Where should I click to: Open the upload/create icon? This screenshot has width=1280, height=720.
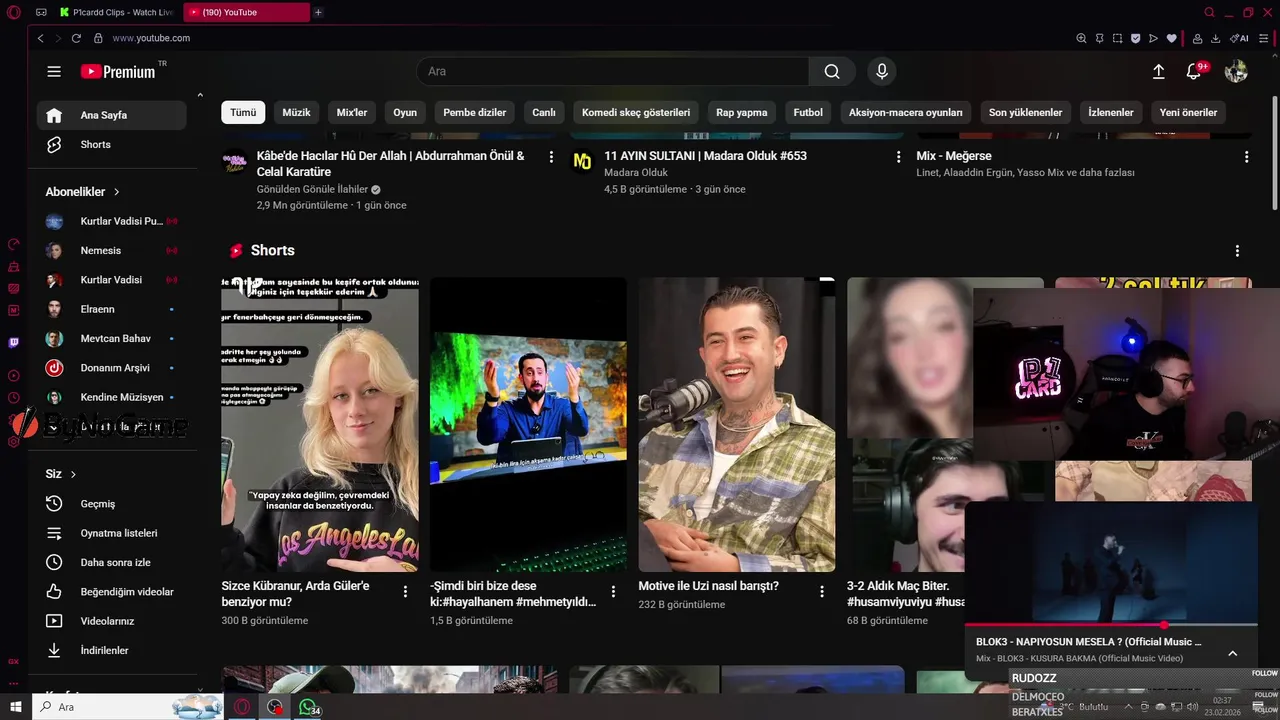click(x=1158, y=71)
